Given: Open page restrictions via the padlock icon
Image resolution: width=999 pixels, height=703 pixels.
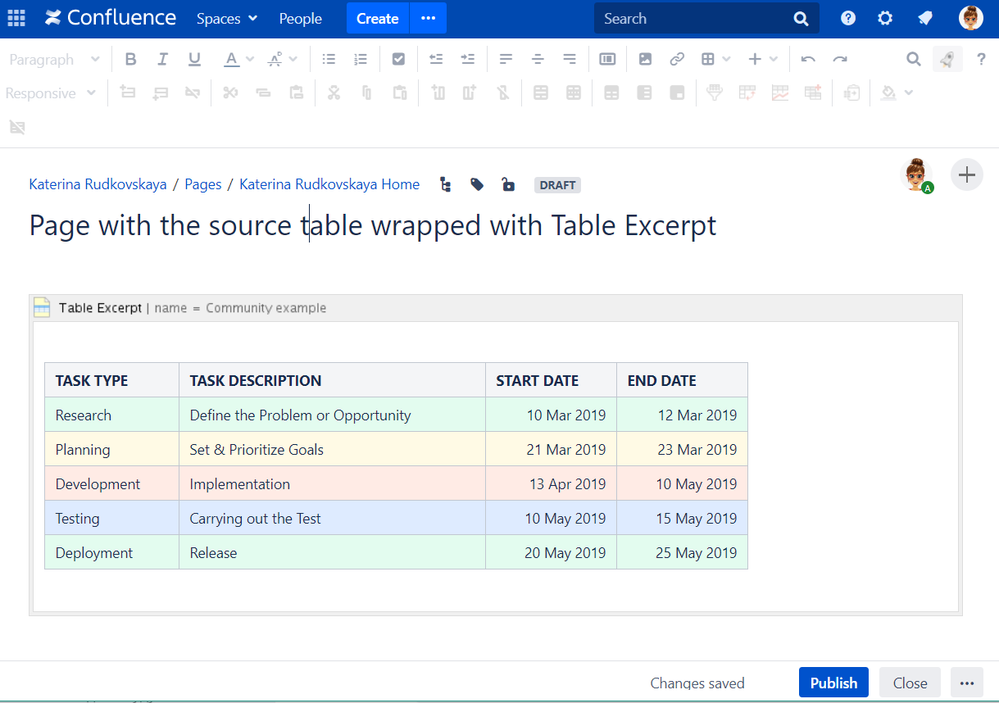Looking at the screenshot, I should click(508, 185).
